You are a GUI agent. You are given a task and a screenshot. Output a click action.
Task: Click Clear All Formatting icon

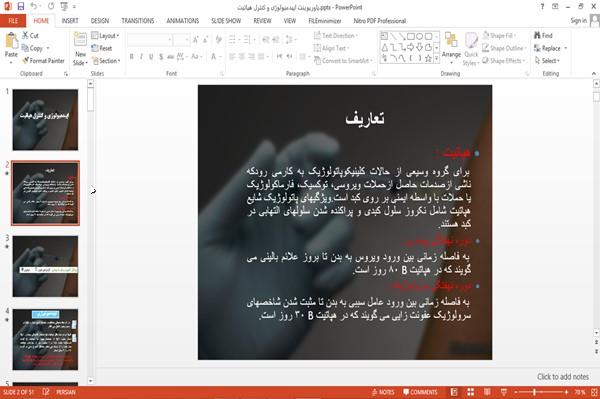click(219, 39)
